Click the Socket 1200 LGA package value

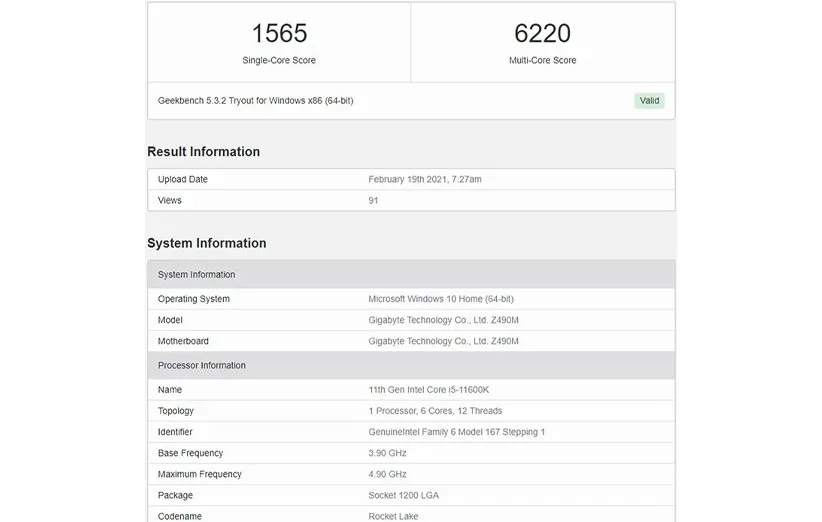tap(403, 495)
